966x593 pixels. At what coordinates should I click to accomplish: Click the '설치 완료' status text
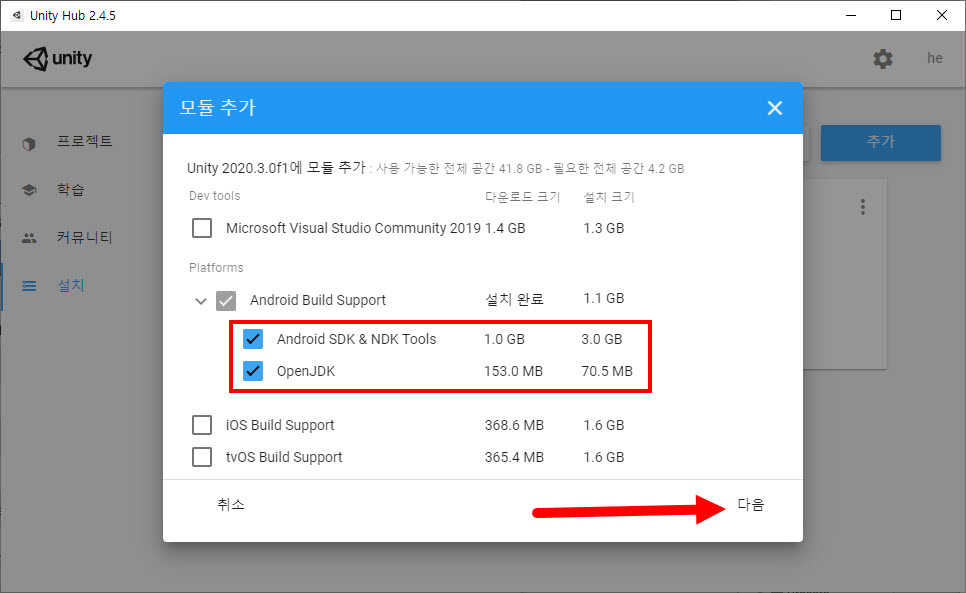click(x=514, y=299)
